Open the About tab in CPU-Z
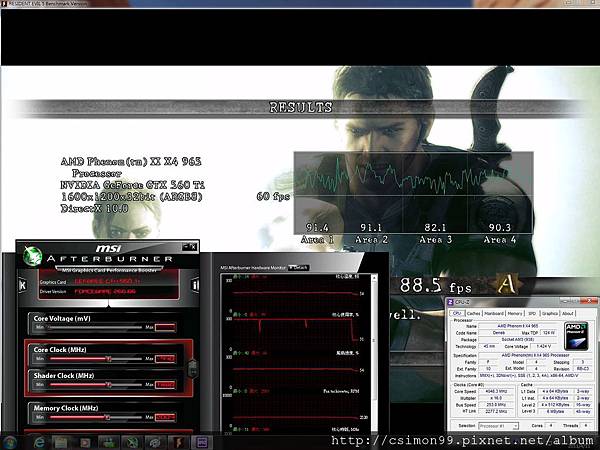Screen dimensions: 600x450 point(568,313)
